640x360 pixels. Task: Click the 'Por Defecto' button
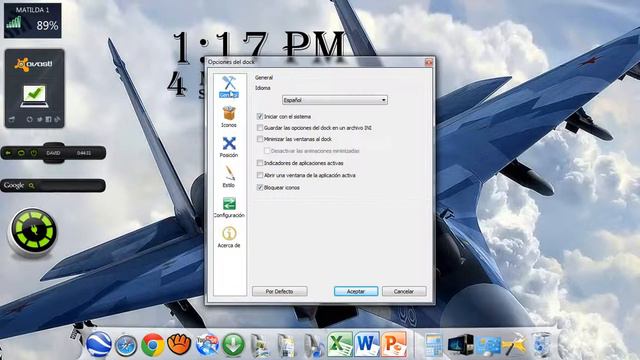click(x=280, y=291)
